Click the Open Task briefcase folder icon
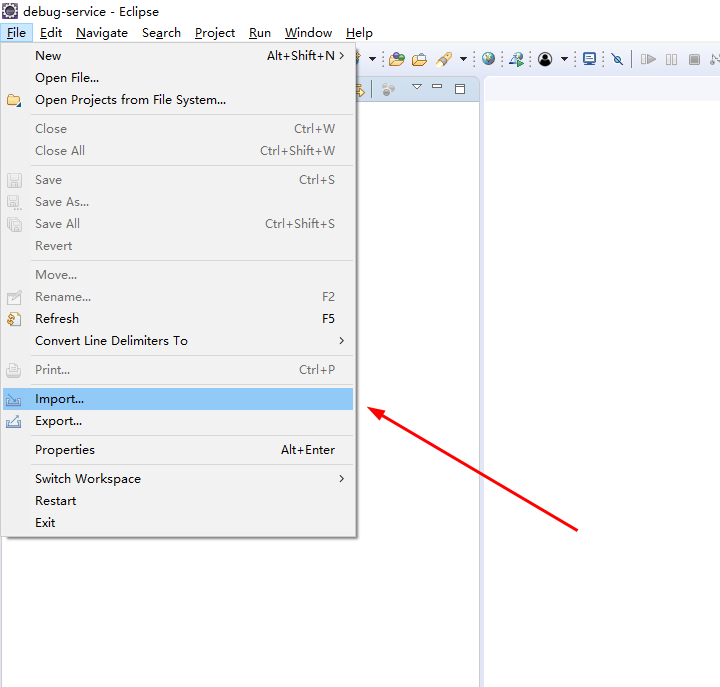Viewport: 720px width, 687px height. coord(419,60)
